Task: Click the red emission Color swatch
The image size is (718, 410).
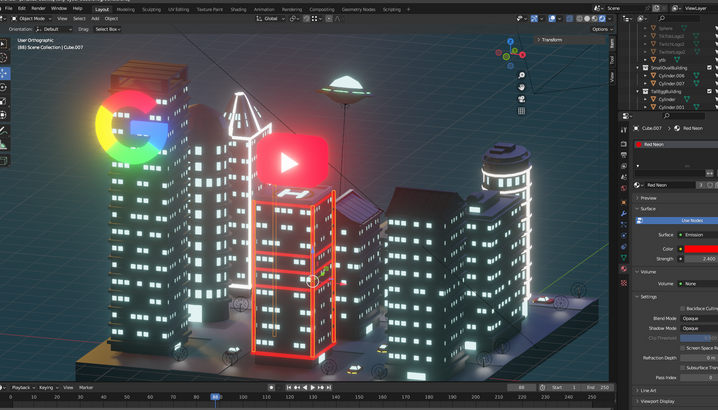Action: (701, 249)
